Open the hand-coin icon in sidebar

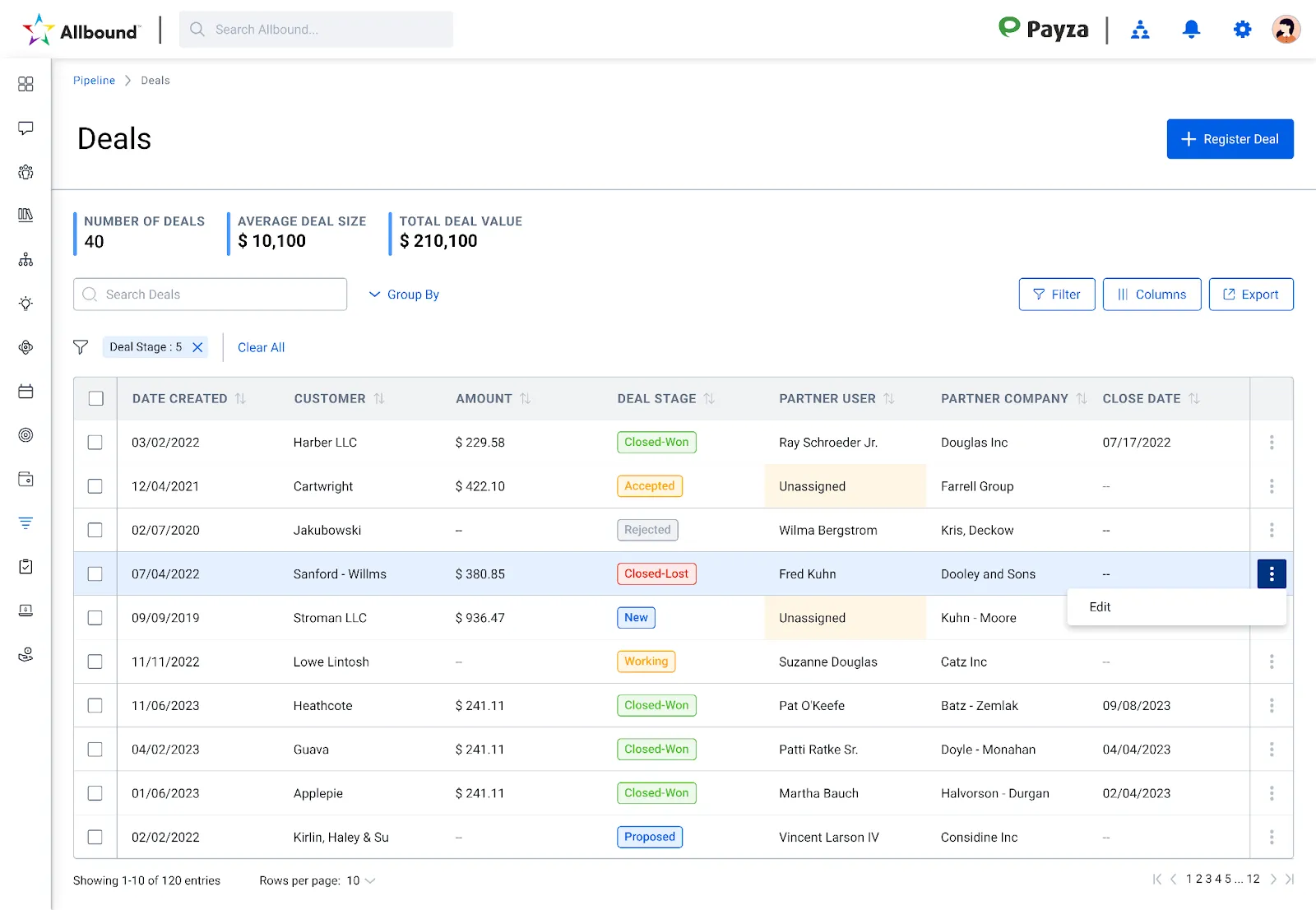[x=25, y=654]
